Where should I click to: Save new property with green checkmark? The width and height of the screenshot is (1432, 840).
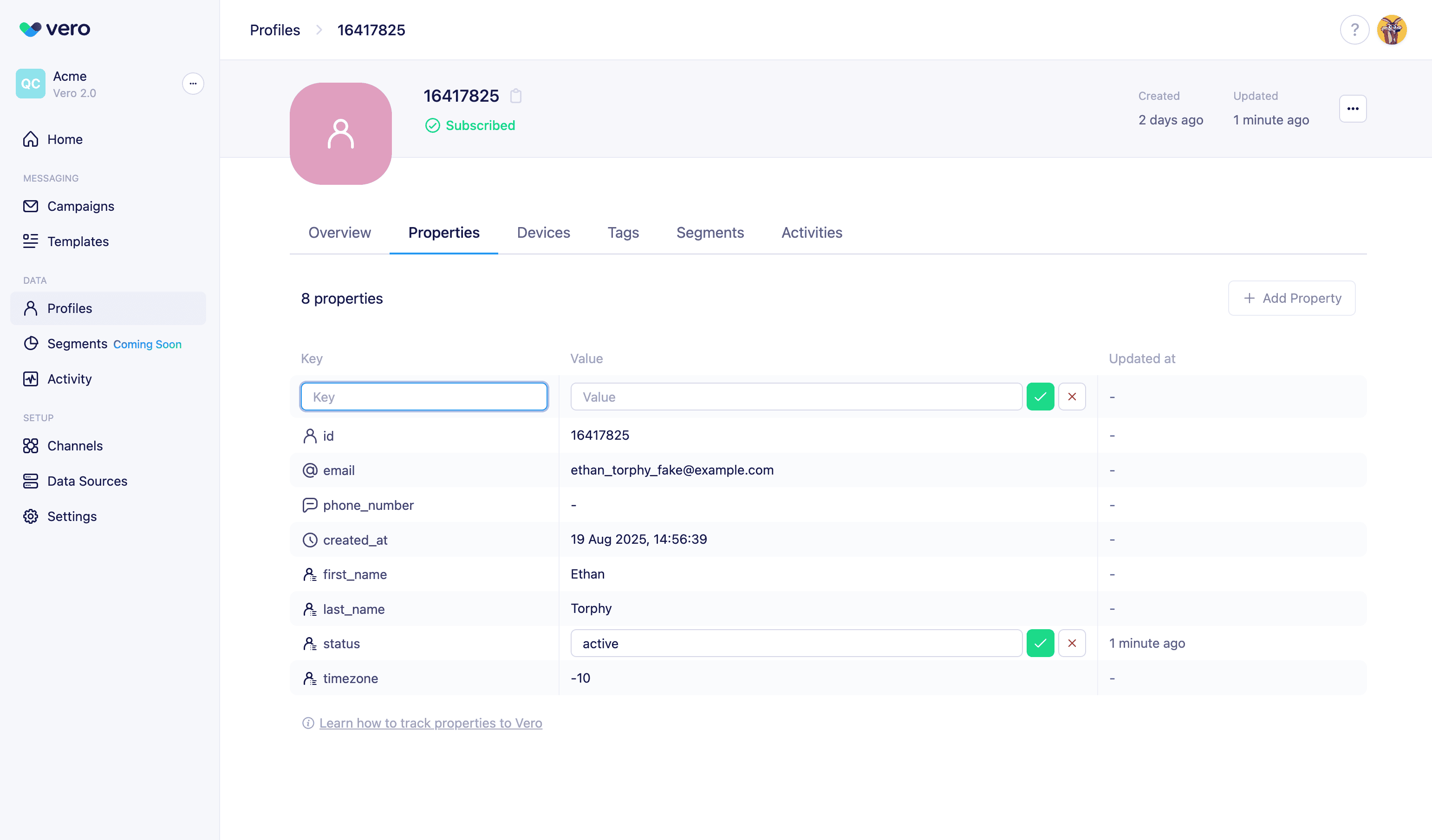1040,397
